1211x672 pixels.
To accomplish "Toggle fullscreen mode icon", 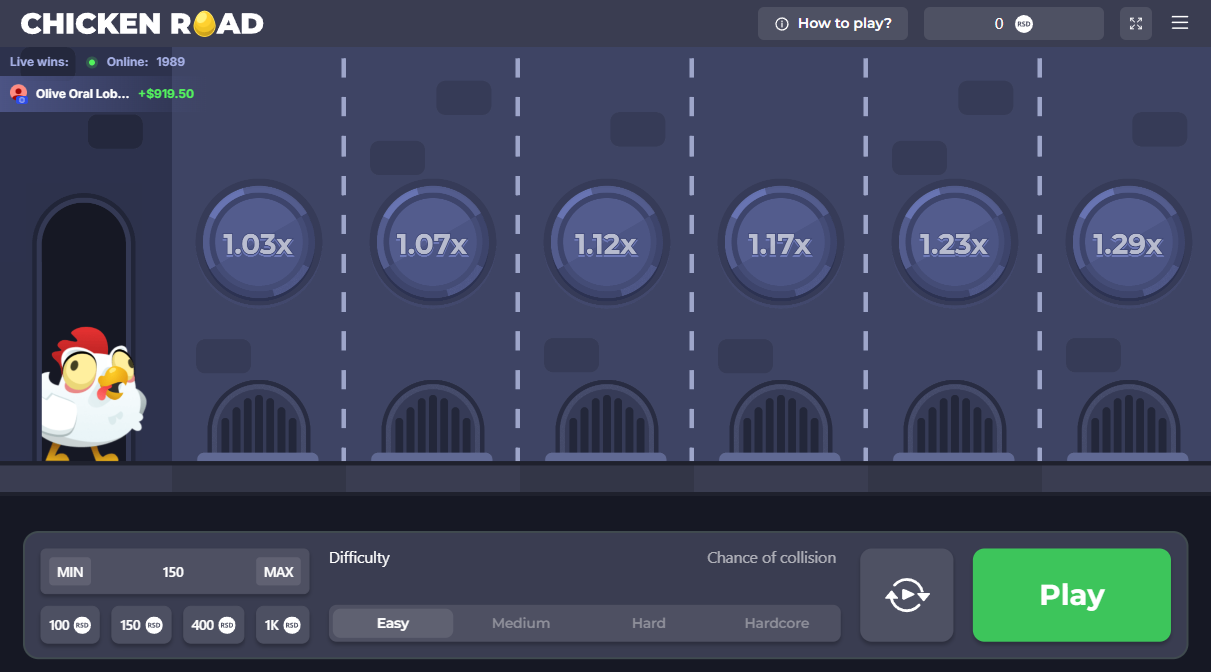I will [x=1136, y=23].
